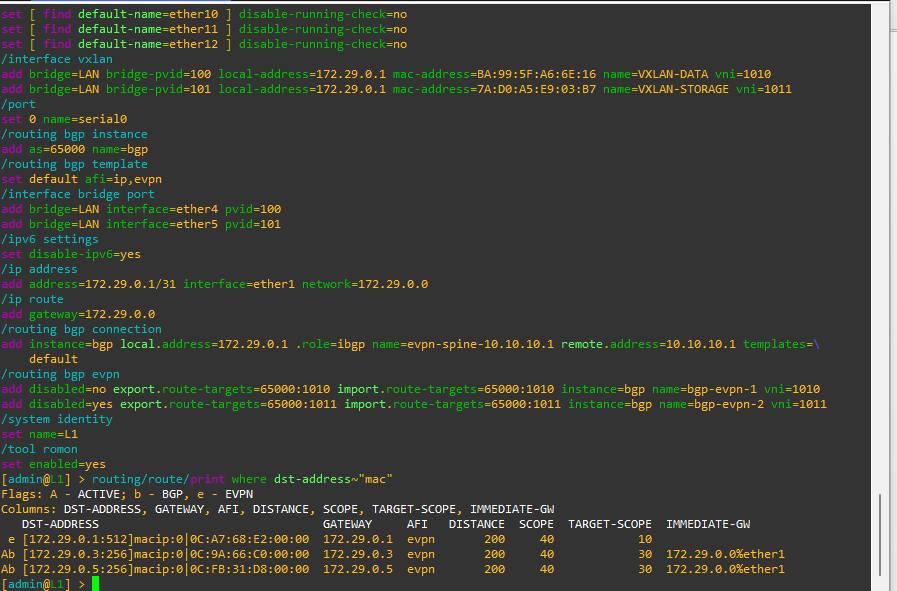Click the command prompt [admin@L1] at bottom
The height and width of the screenshot is (591, 897).
point(35,583)
